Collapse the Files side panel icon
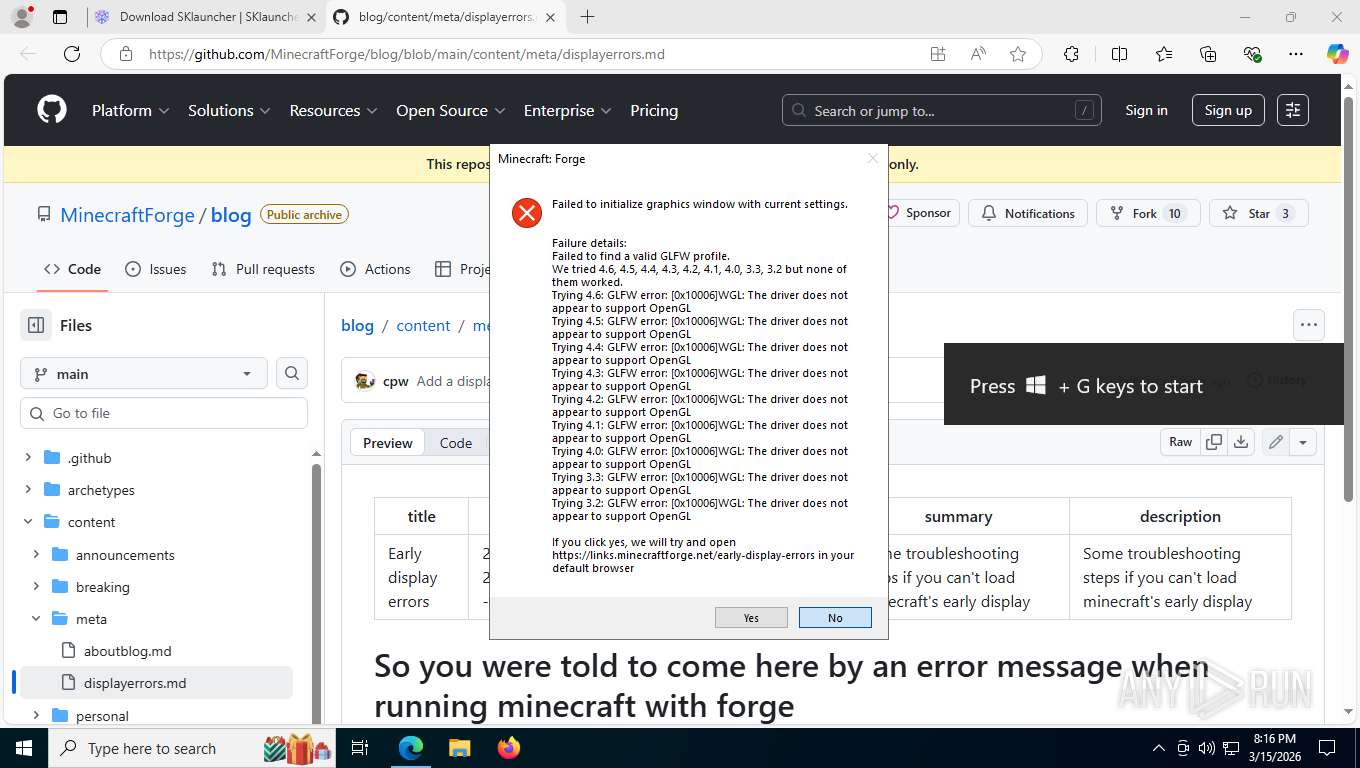Viewport: 1360px width, 768px height. point(36,325)
